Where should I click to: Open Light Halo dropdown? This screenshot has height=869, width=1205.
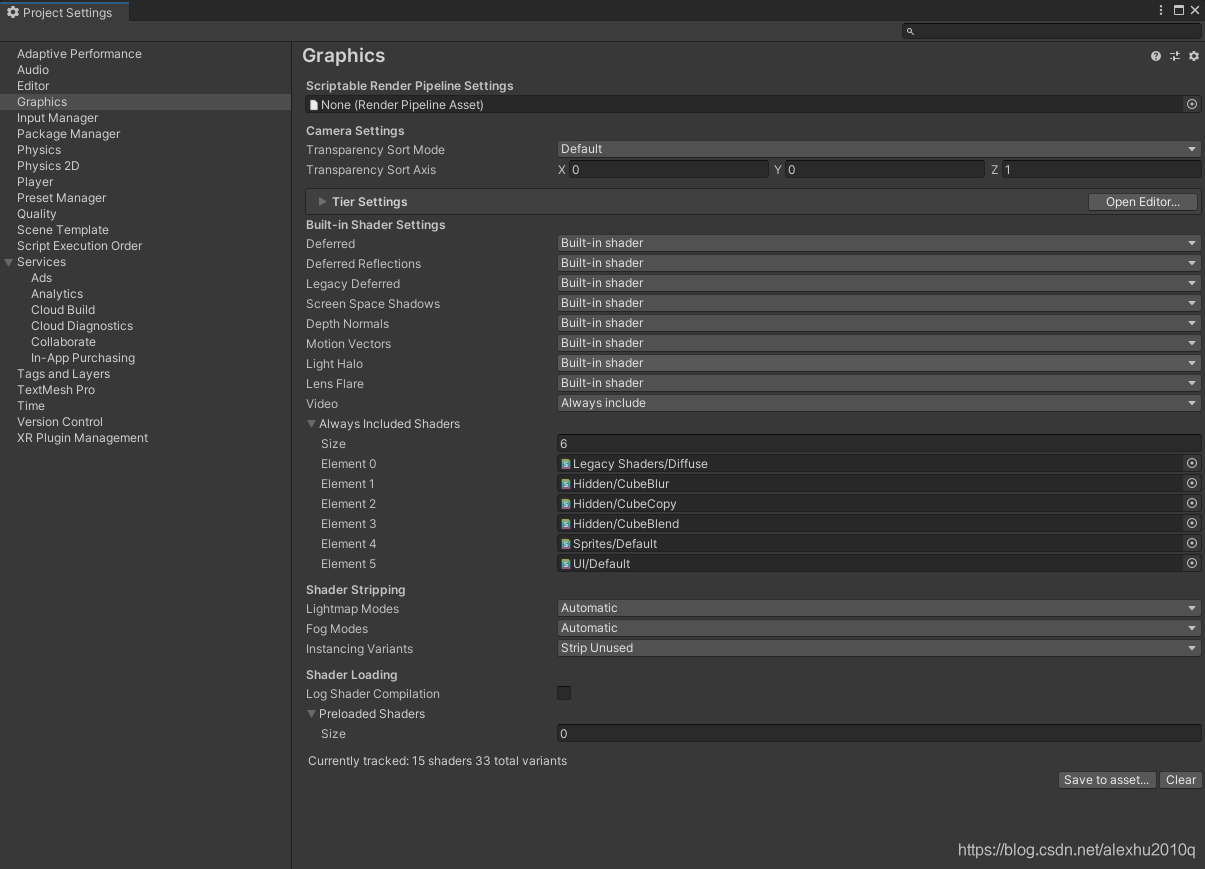(879, 363)
